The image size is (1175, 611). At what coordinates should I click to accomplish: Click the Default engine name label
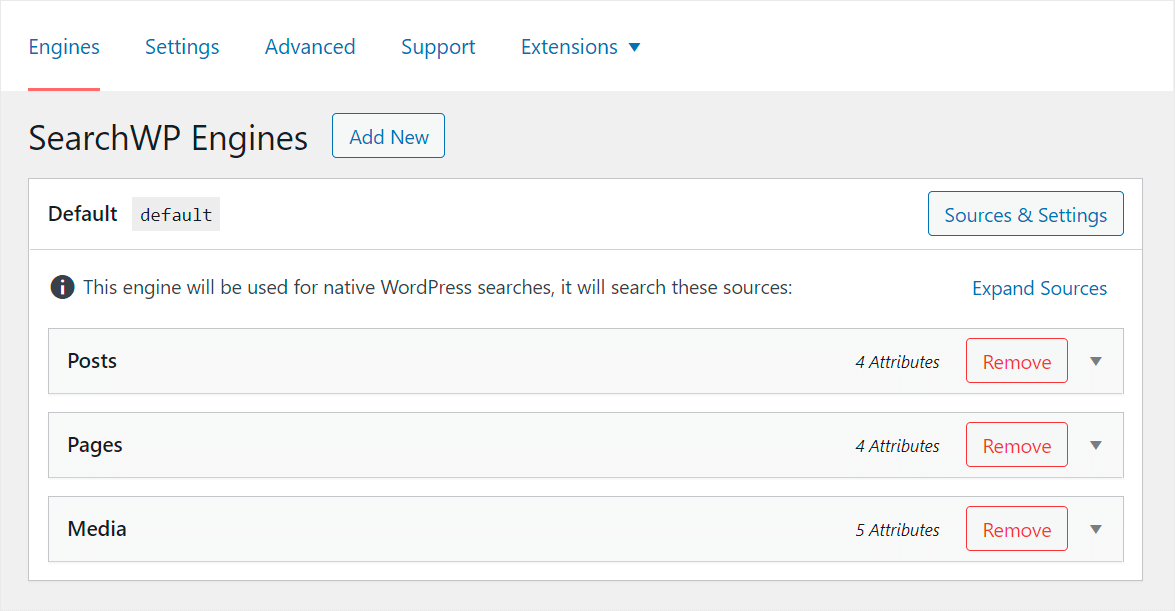(x=82, y=214)
